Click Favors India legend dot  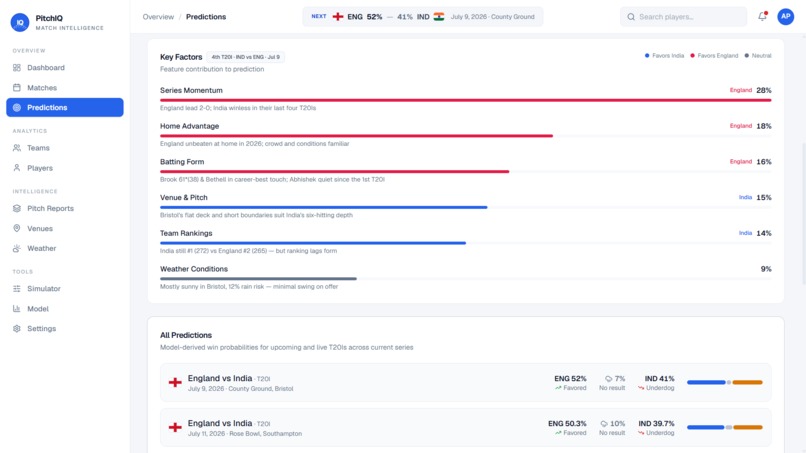point(647,56)
